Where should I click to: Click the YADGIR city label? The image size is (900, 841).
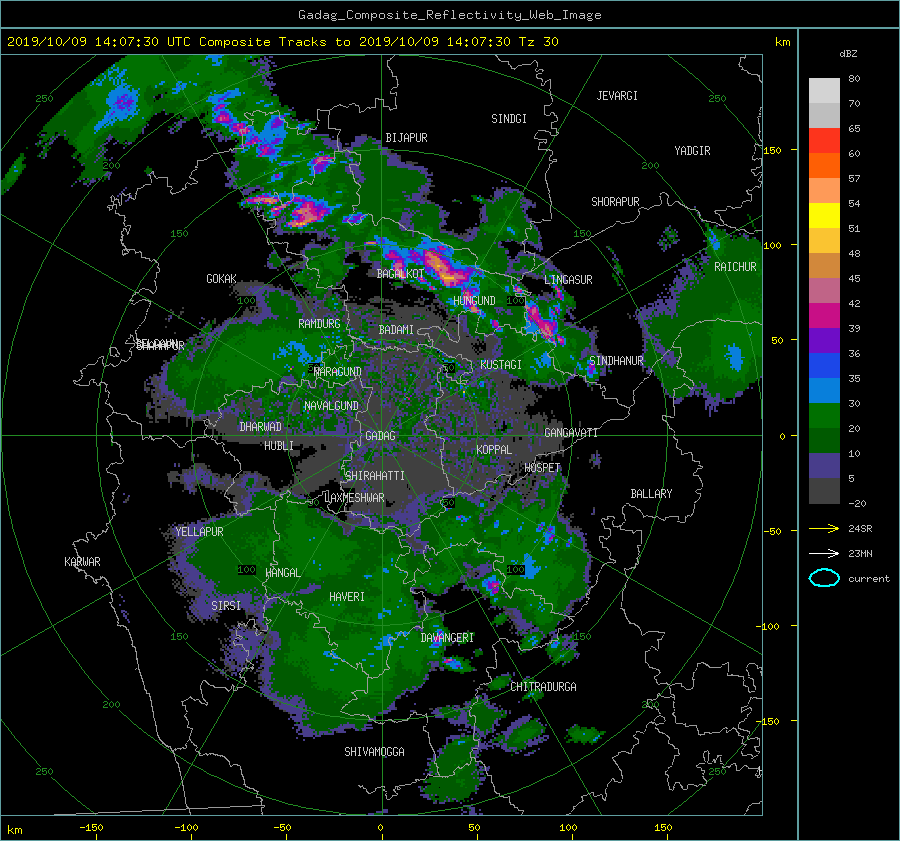tap(693, 151)
